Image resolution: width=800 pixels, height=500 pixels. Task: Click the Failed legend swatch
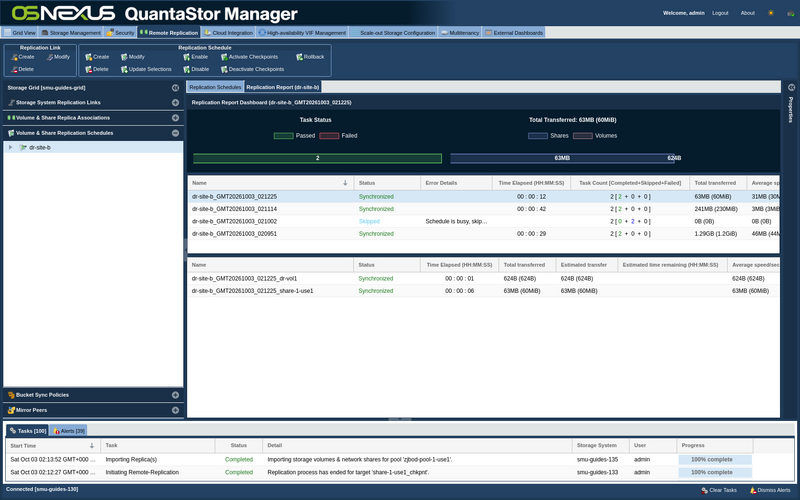click(x=329, y=136)
